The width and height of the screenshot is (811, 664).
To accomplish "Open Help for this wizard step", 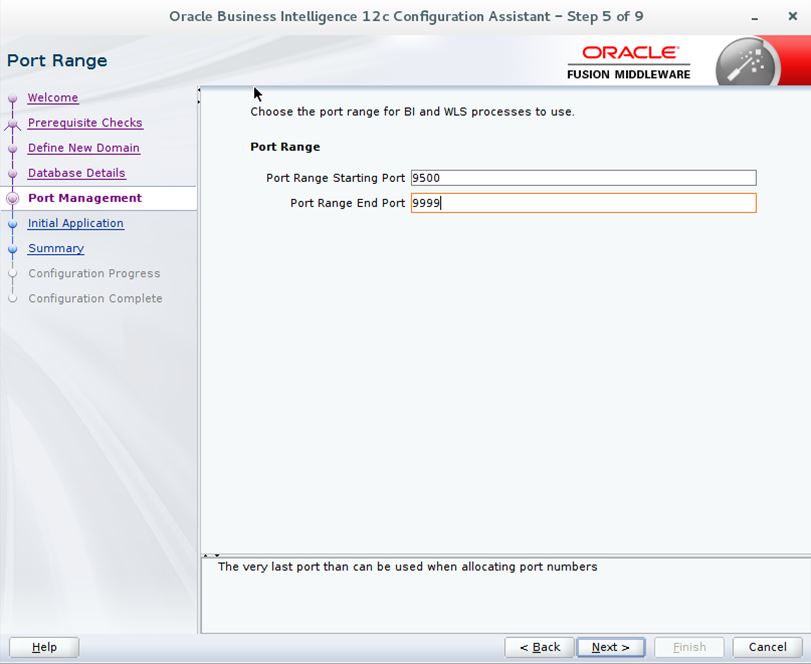I will pyautogui.click(x=42, y=646).
